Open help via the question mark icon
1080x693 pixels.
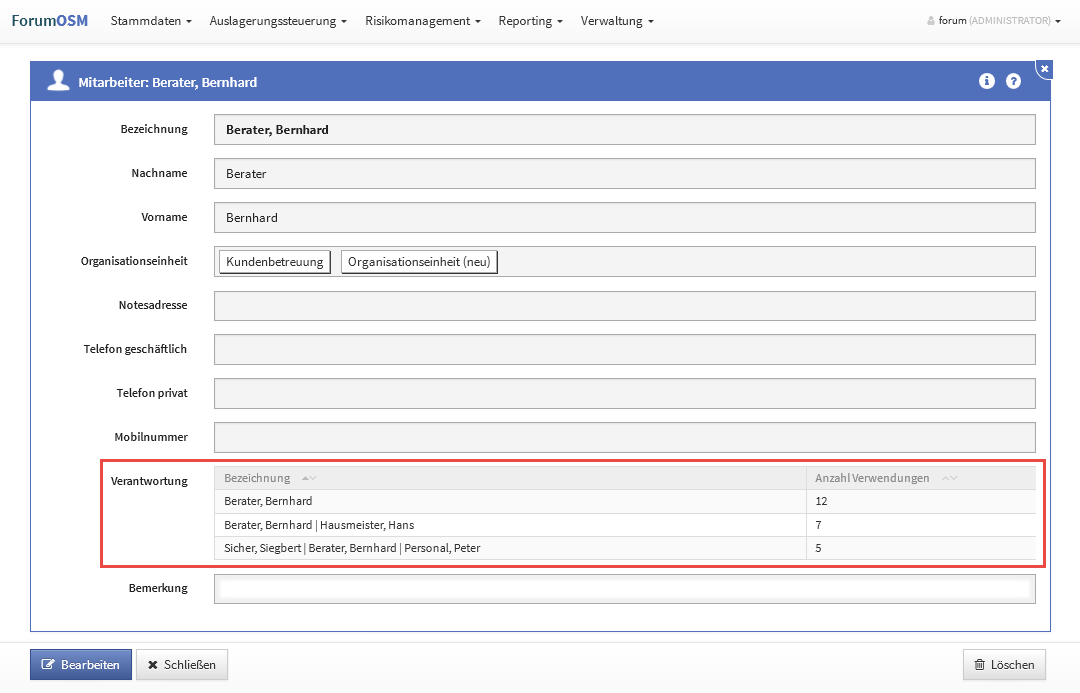[1013, 81]
